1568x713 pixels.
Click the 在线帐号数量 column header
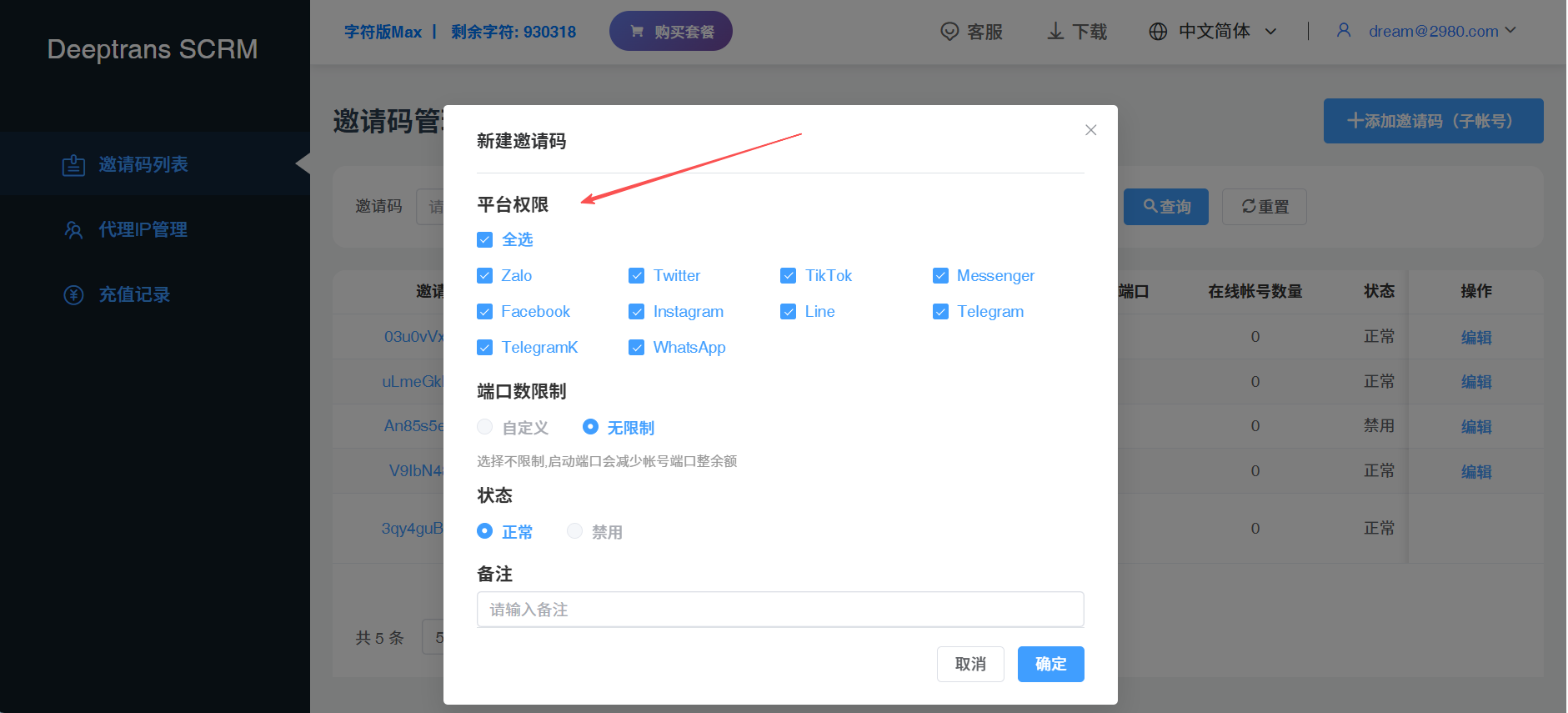pos(1255,291)
